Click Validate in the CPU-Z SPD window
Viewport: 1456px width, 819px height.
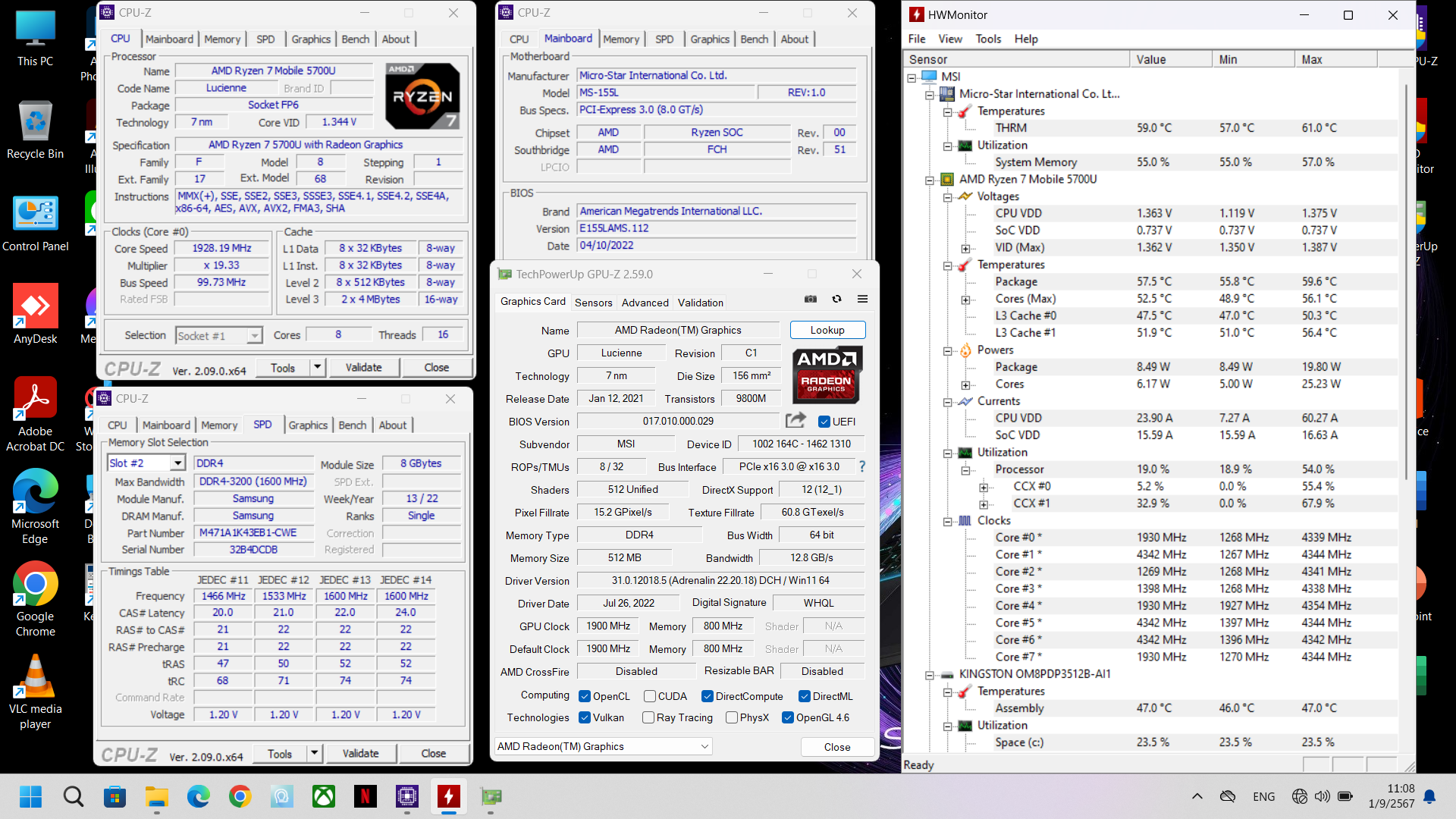360,753
